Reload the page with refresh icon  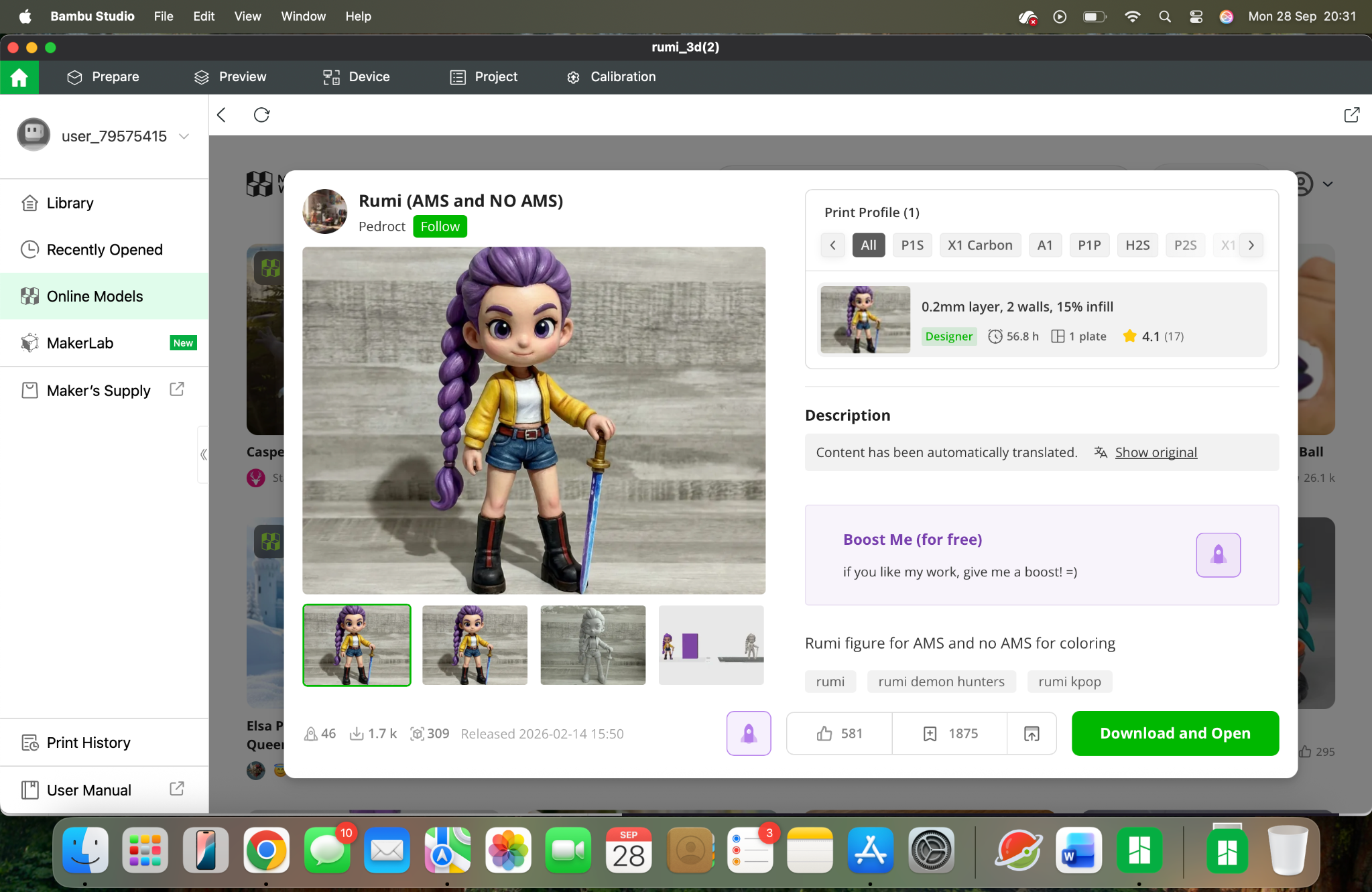click(x=261, y=115)
